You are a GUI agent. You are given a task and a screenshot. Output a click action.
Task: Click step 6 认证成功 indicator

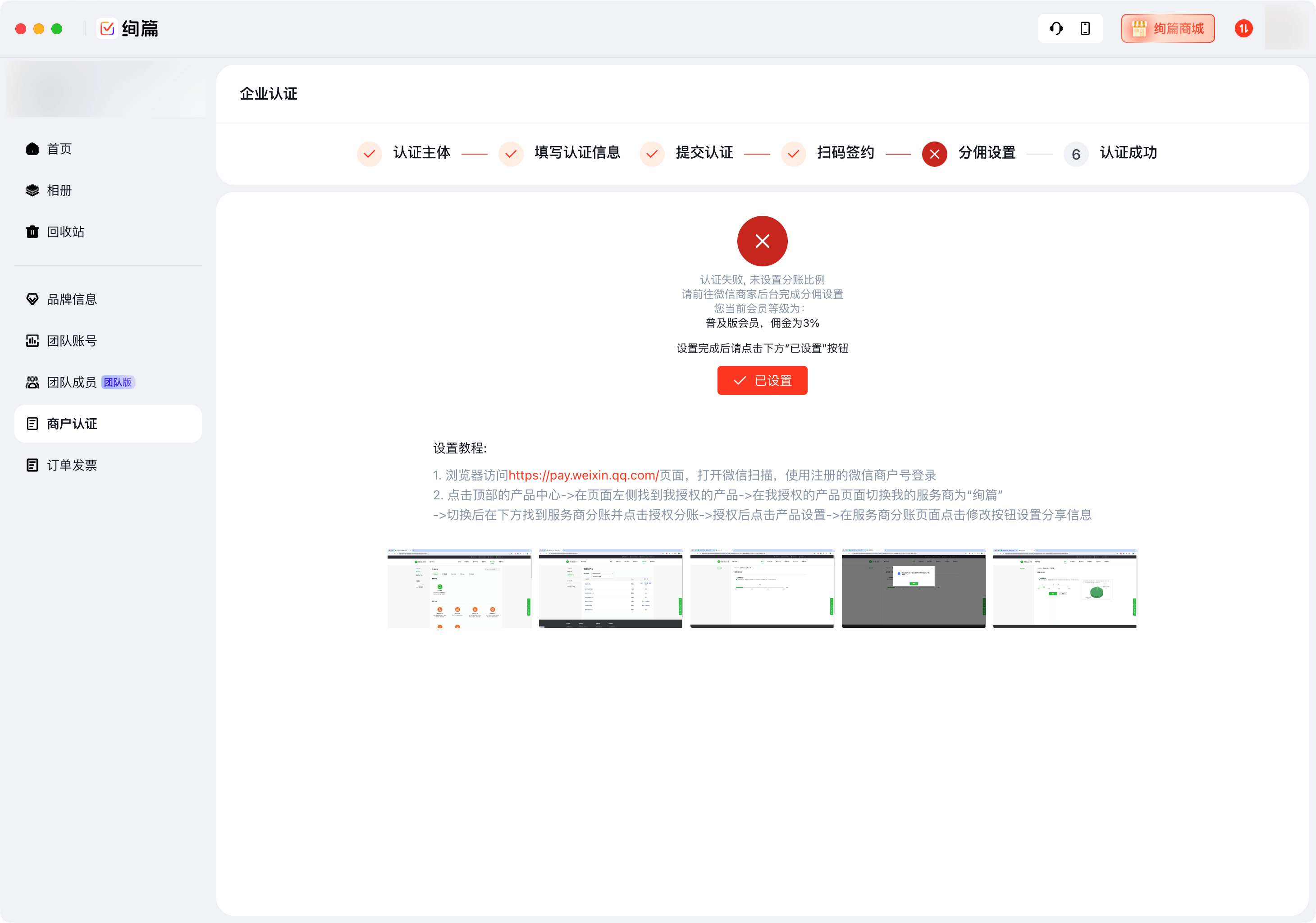1075,154
